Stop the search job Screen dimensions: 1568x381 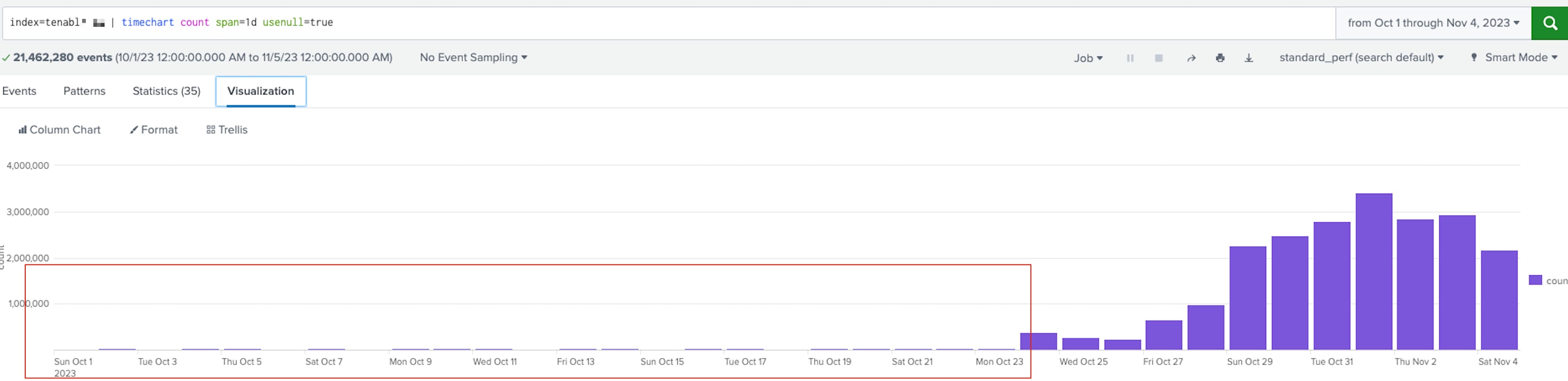point(1158,58)
